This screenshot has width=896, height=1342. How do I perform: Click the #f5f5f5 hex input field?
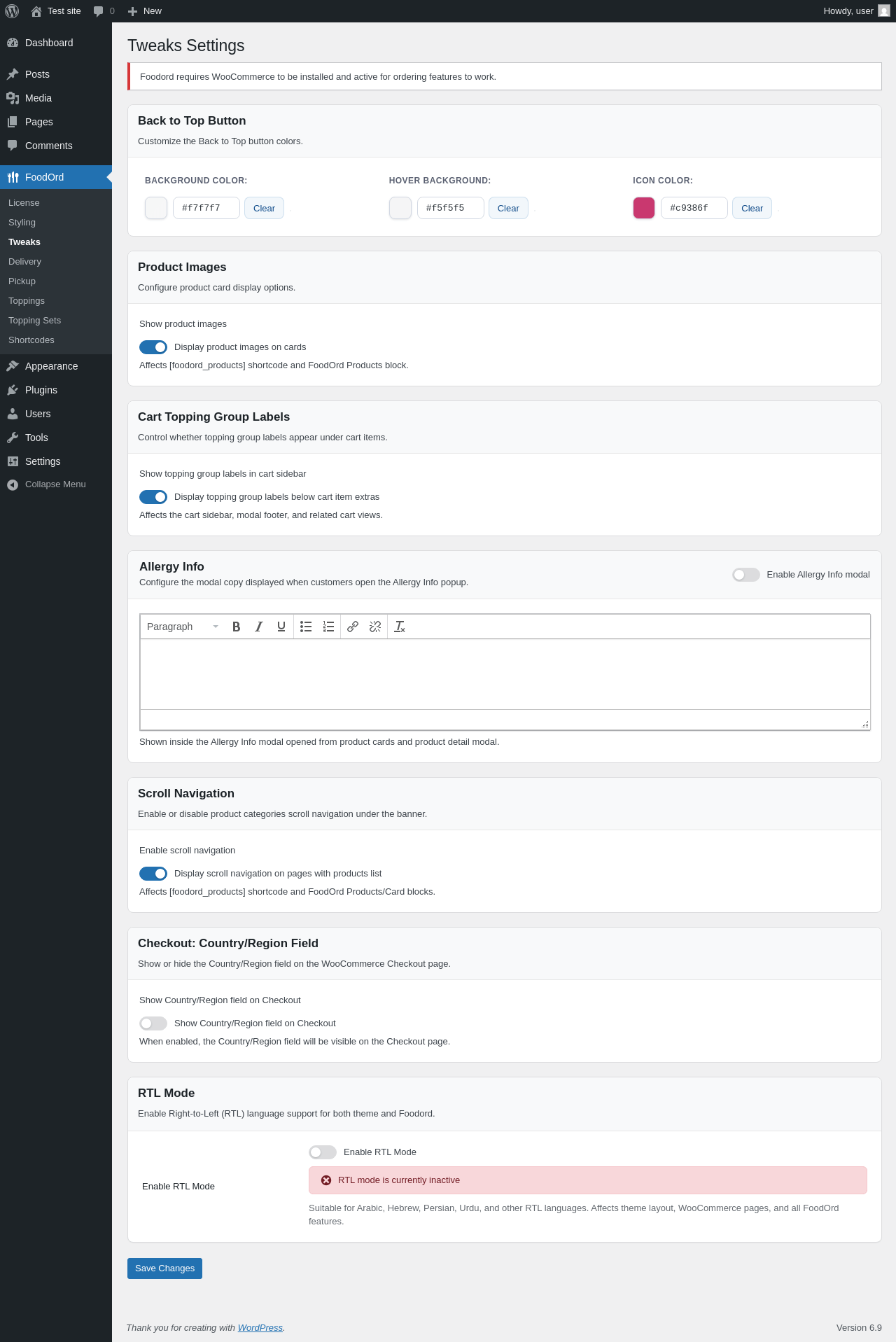click(451, 208)
